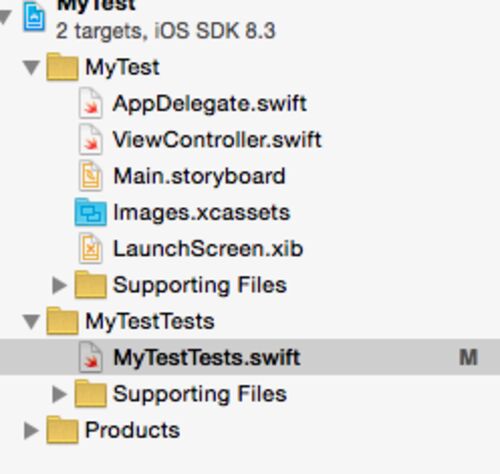The width and height of the screenshot is (500, 474).
Task: Click the Products folder icon
Action: pos(62,430)
